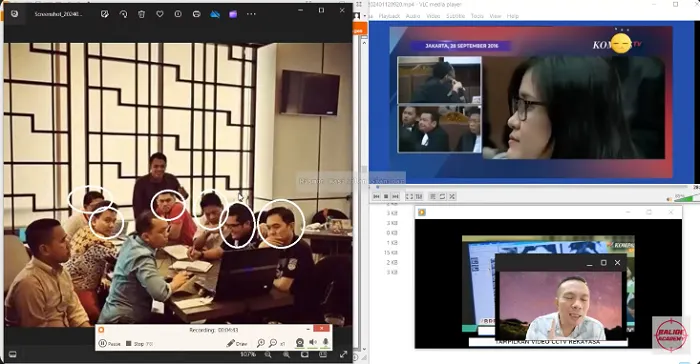Click the lower small video player area

[x=548, y=283]
